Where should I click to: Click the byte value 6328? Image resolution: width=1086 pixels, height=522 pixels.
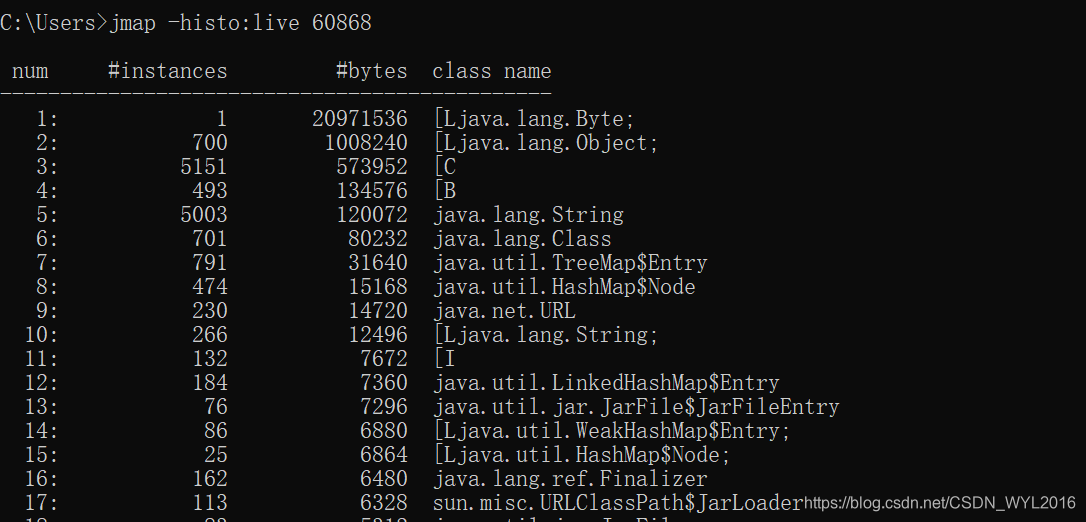pyautogui.click(x=384, y=503)
